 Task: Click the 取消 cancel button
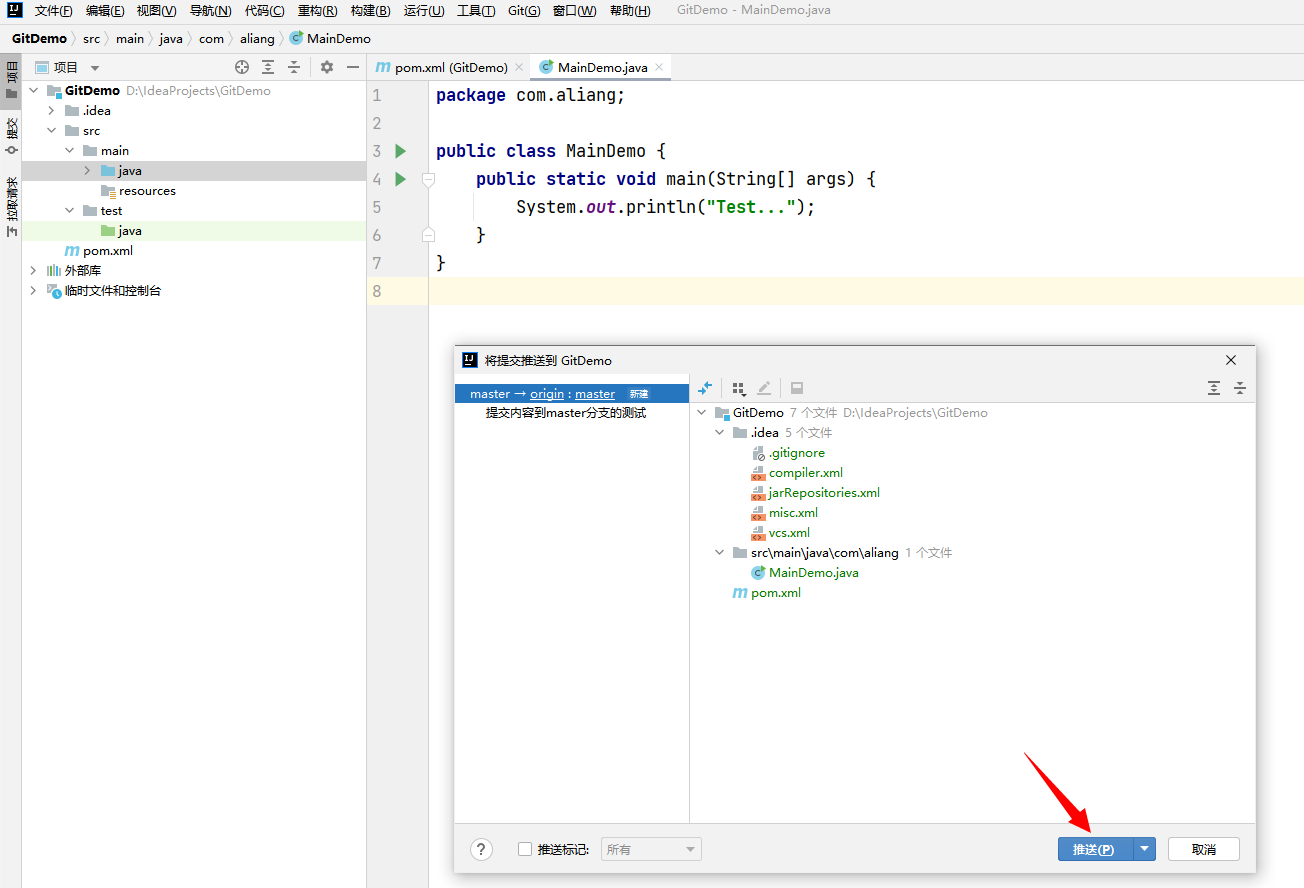[x=1204, y=849]
